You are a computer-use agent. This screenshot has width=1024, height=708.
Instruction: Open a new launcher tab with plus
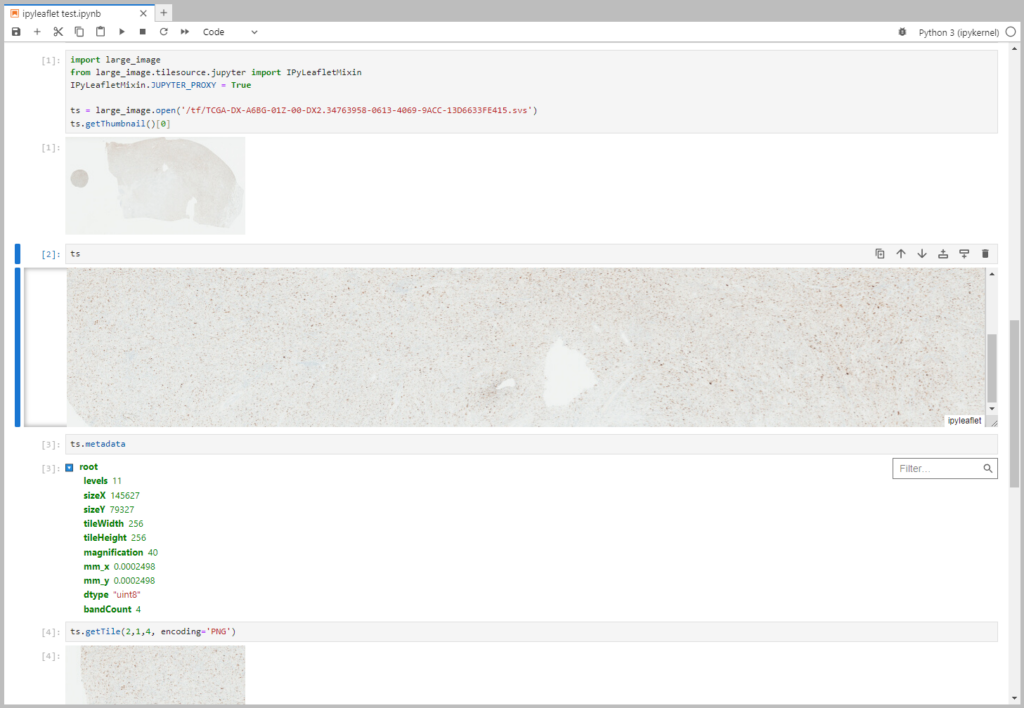click(x=164, y=12)
